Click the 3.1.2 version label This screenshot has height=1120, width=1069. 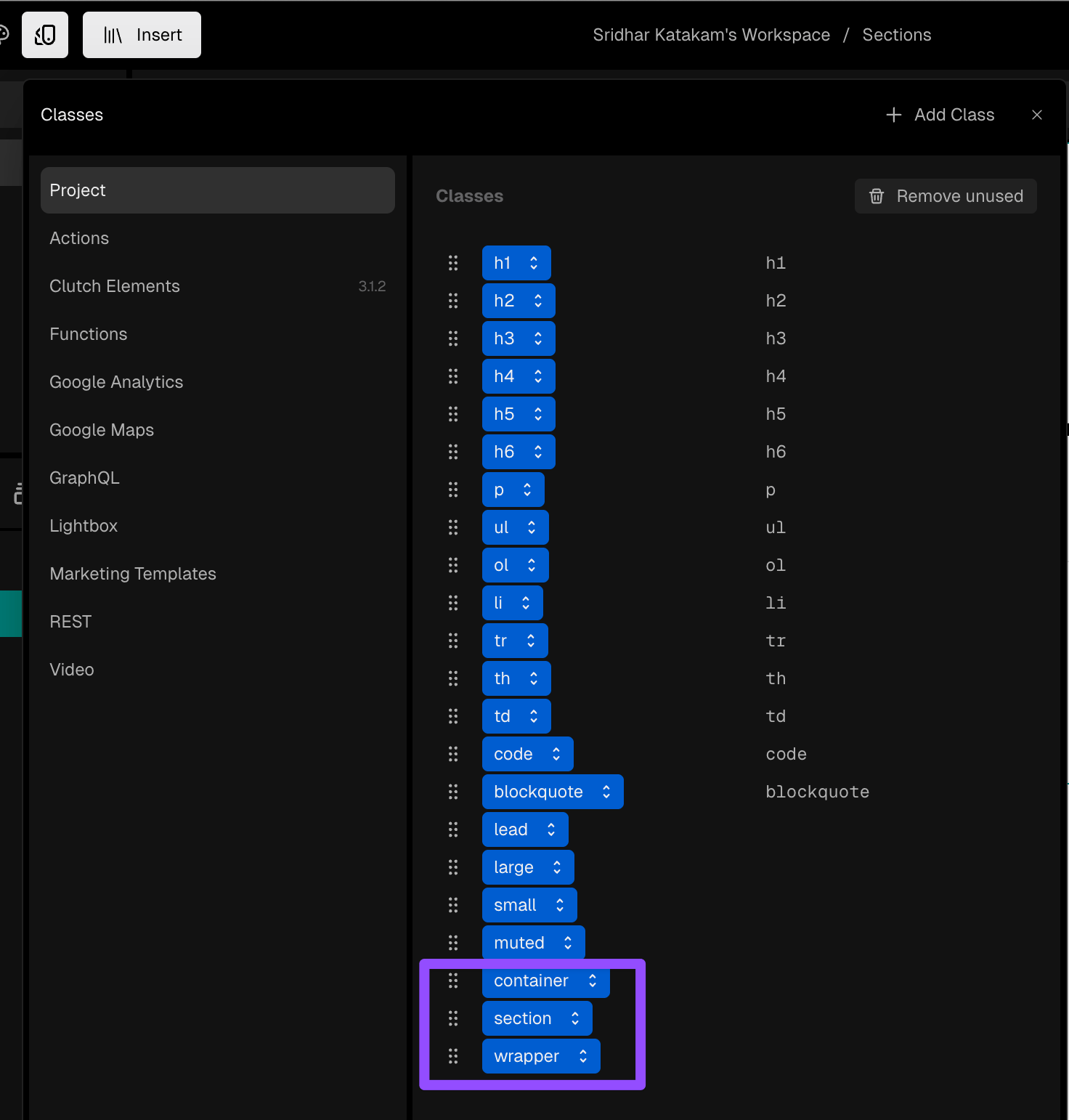click(x=372, y=286)
